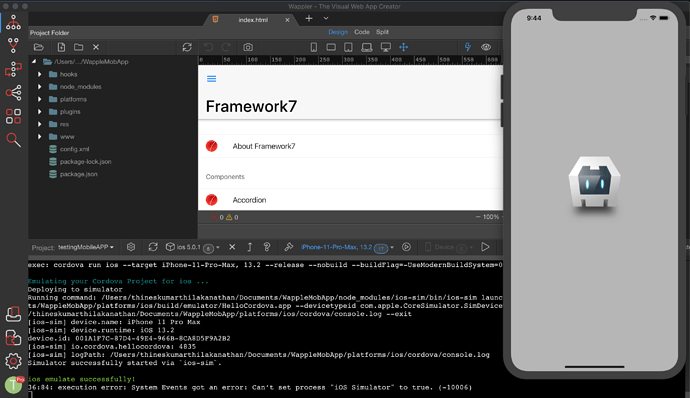Expand the www folder

[40, 136]
